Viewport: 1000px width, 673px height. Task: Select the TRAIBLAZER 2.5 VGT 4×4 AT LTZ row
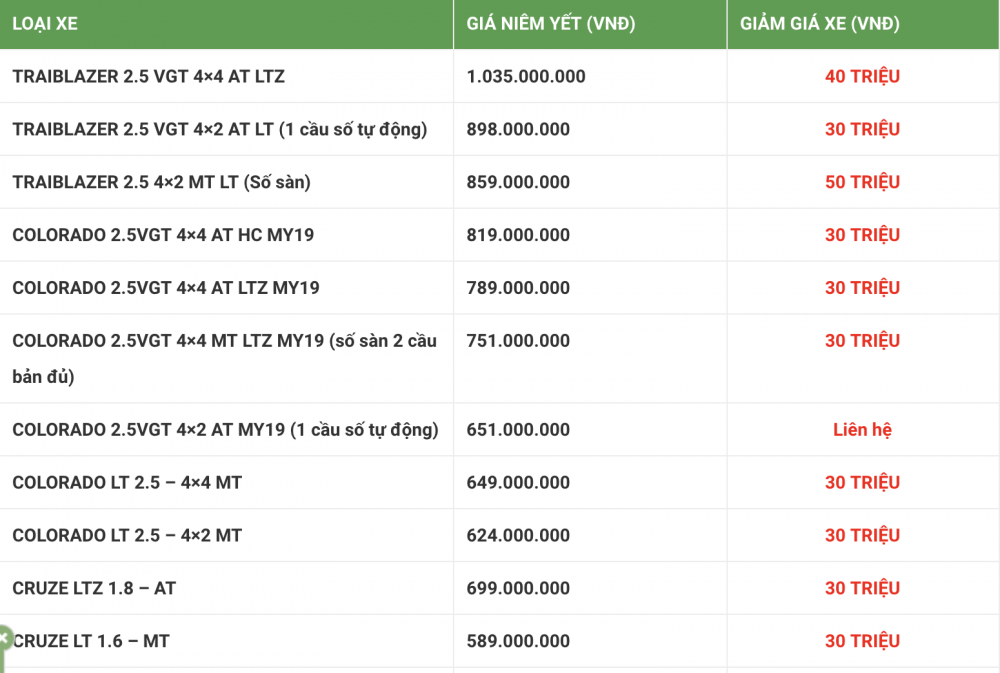148,76
